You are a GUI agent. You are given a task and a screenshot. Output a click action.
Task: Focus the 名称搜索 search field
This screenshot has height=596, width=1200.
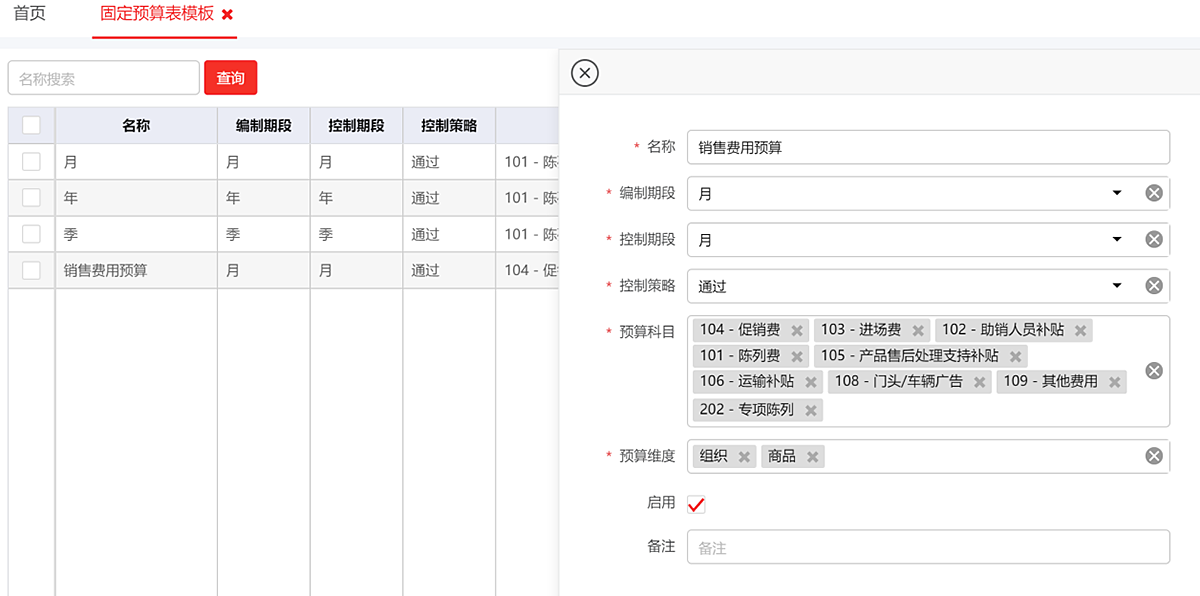[103, 78]
